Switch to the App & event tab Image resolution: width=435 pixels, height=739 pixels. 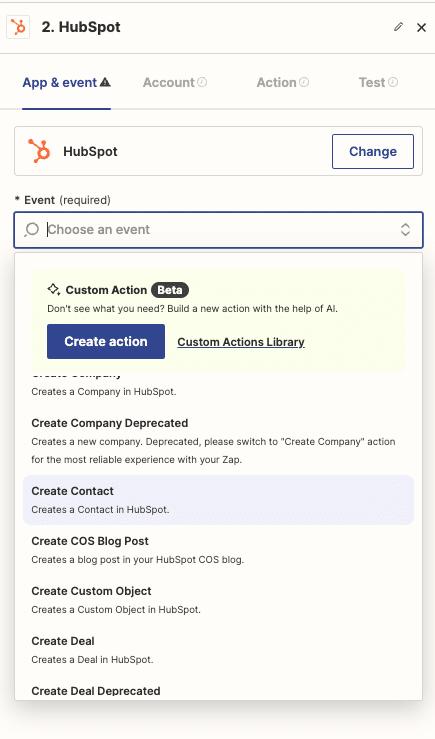[x=66, y=82]
